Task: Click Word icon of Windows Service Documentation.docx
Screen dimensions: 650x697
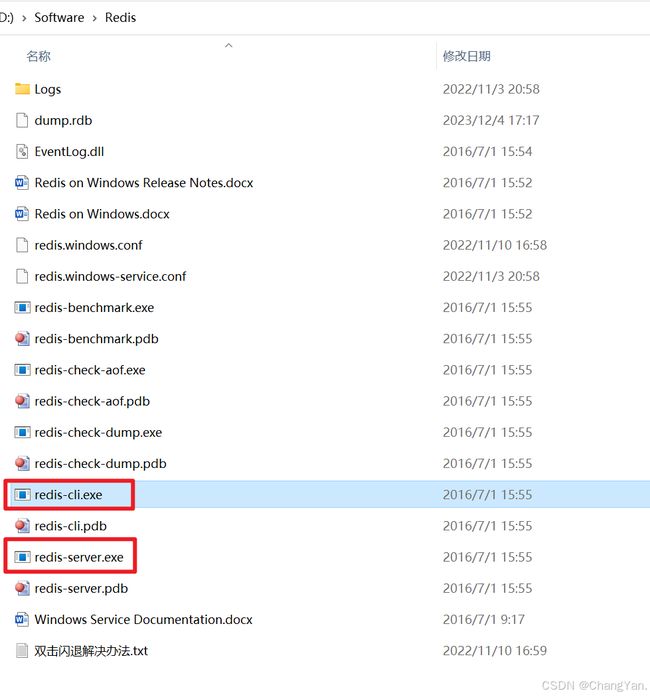Action: [x=22, y=619]
